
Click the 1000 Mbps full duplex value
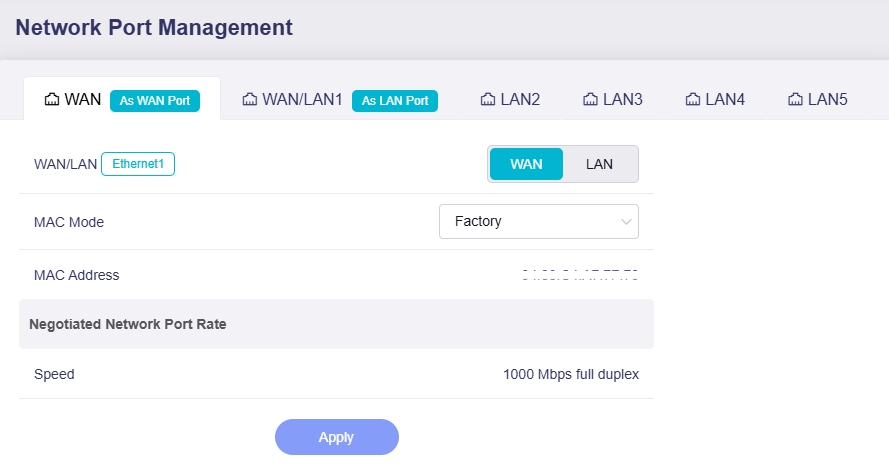[571, 375]
